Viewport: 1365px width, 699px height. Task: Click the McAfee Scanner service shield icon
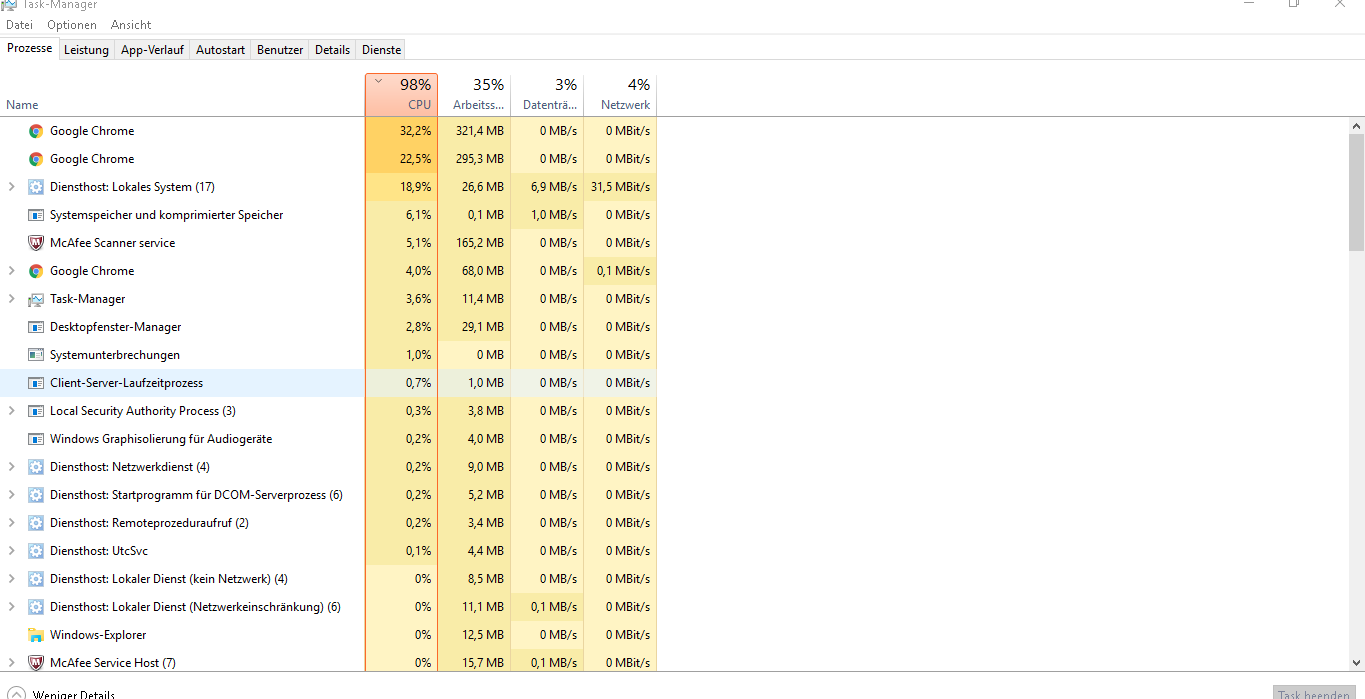click(x=36, y=243)
